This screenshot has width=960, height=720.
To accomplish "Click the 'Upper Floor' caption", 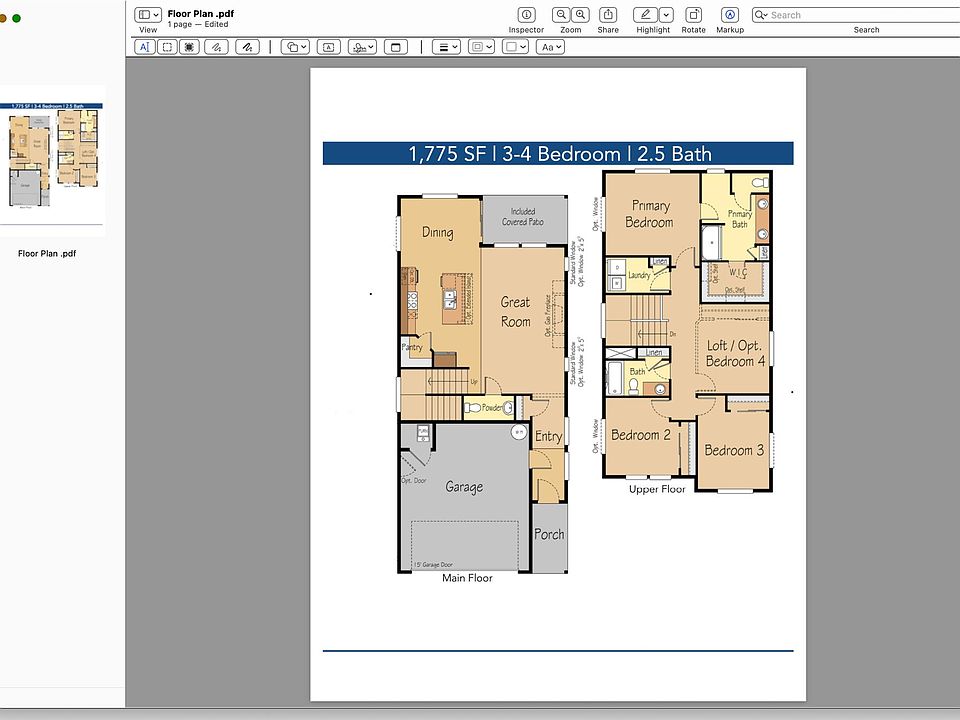I will click(657, 489).
